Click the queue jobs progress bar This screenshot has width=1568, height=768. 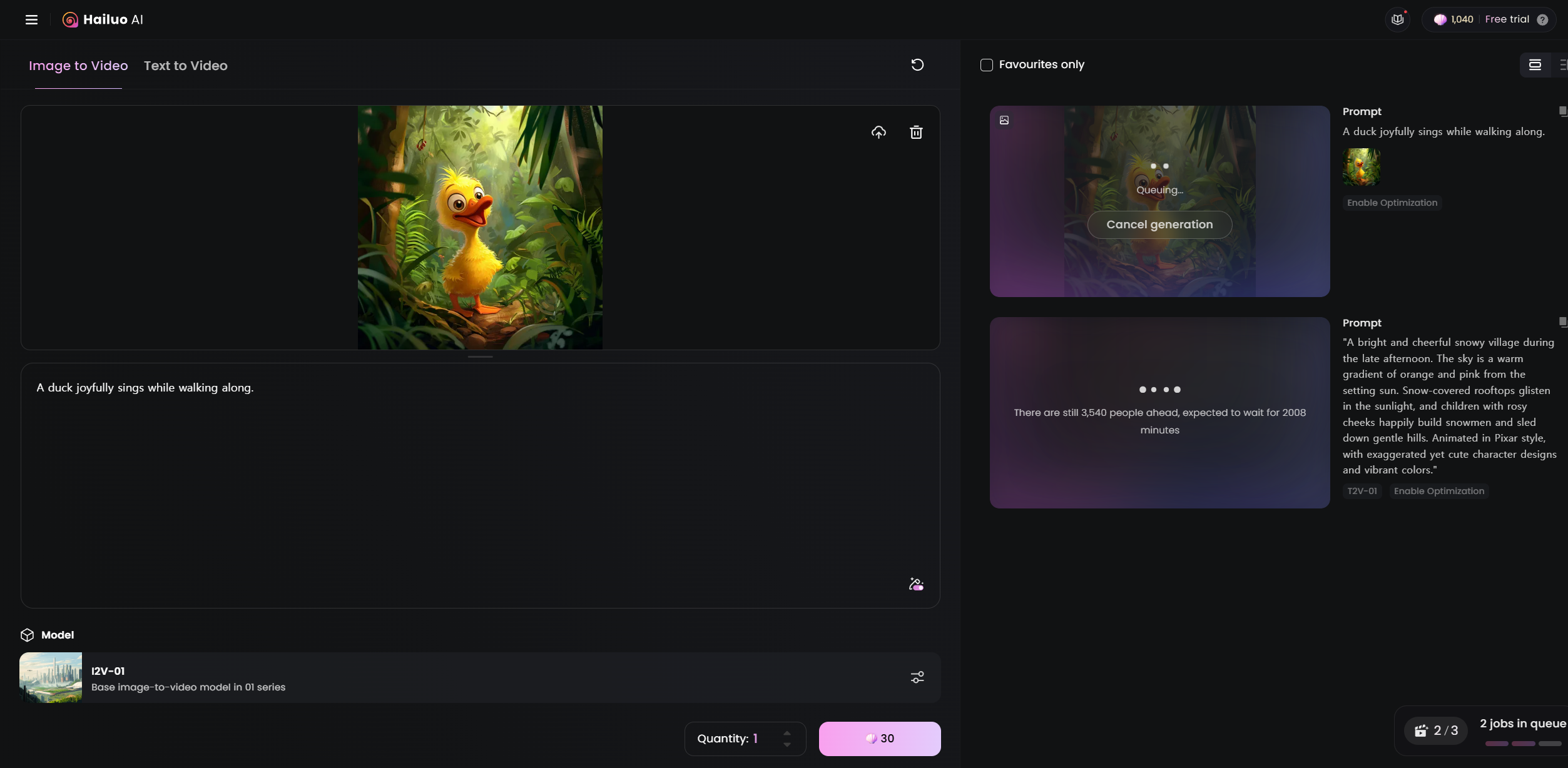click(1523, 744)
